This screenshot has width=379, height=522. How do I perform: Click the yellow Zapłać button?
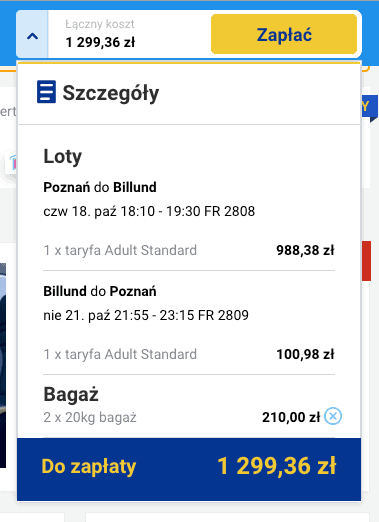pos(284,34)
